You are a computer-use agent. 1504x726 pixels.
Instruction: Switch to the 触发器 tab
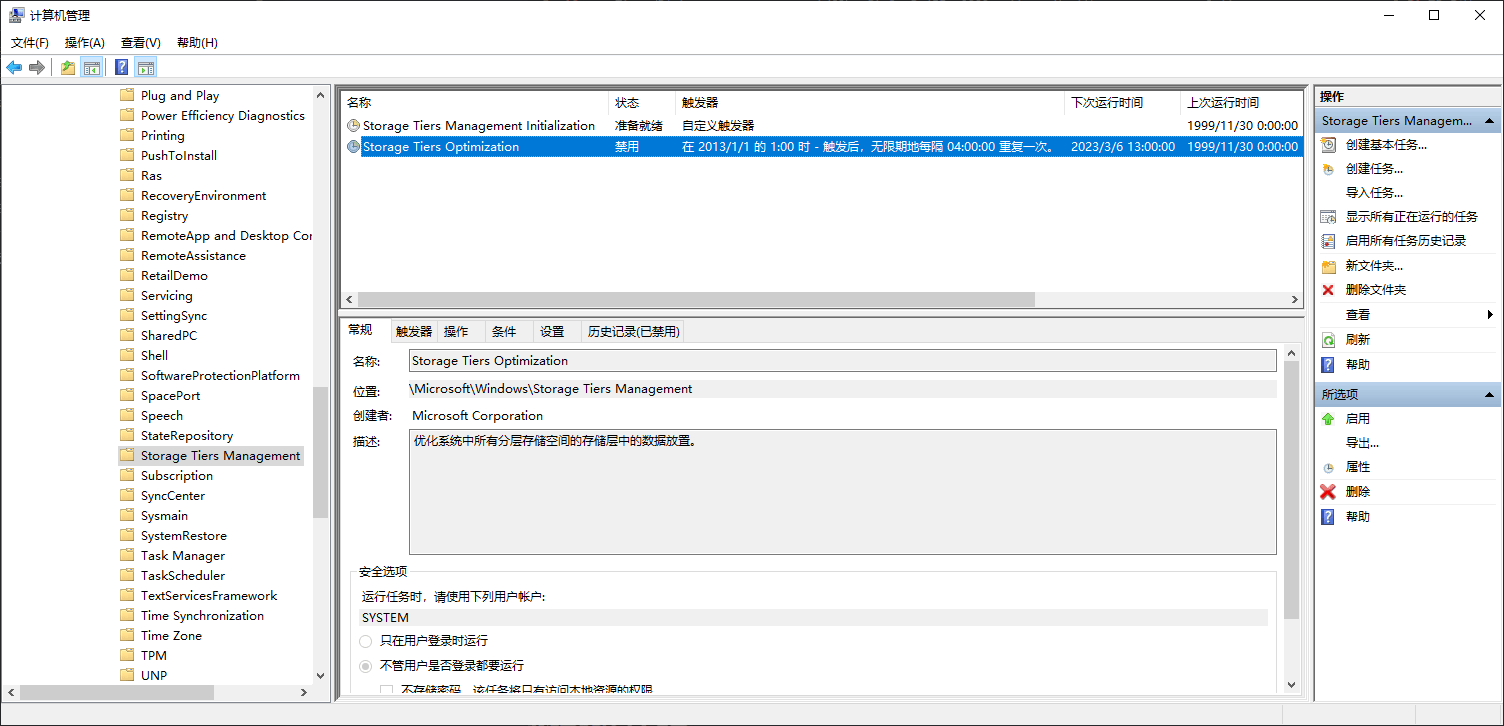pyautogui.click(x=413, y=332)
